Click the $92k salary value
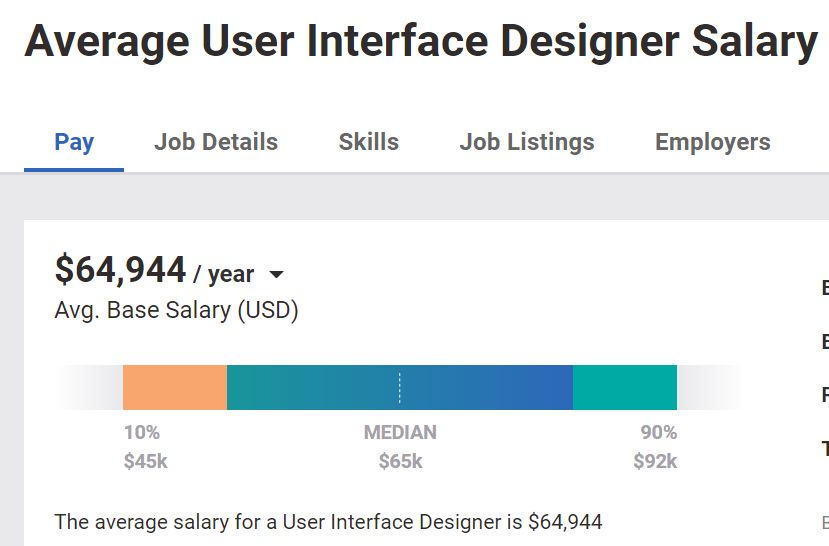Viewport: 829px width, 546px height. click(x=655, y=462)
